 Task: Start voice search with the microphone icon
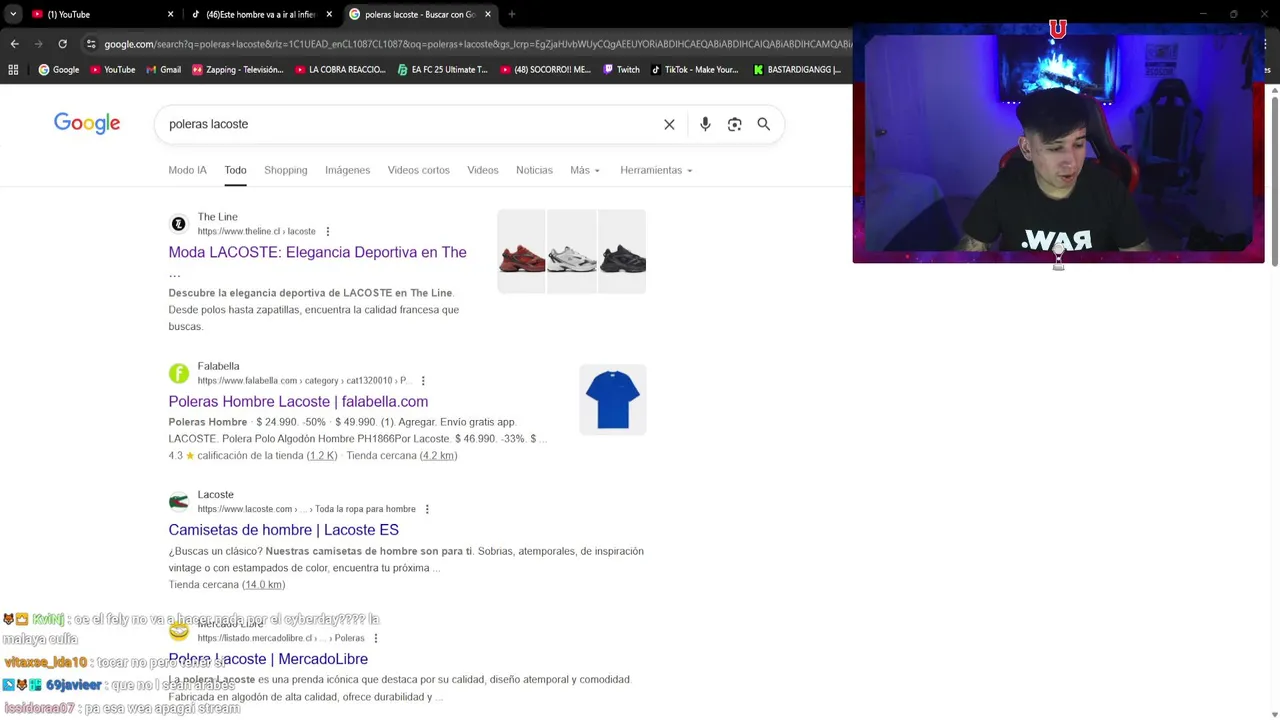click(705, 124)
